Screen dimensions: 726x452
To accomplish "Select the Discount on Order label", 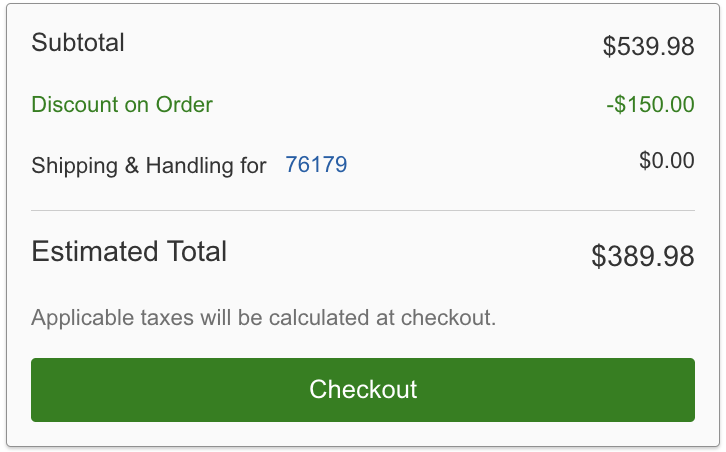I will pos(122,105).
